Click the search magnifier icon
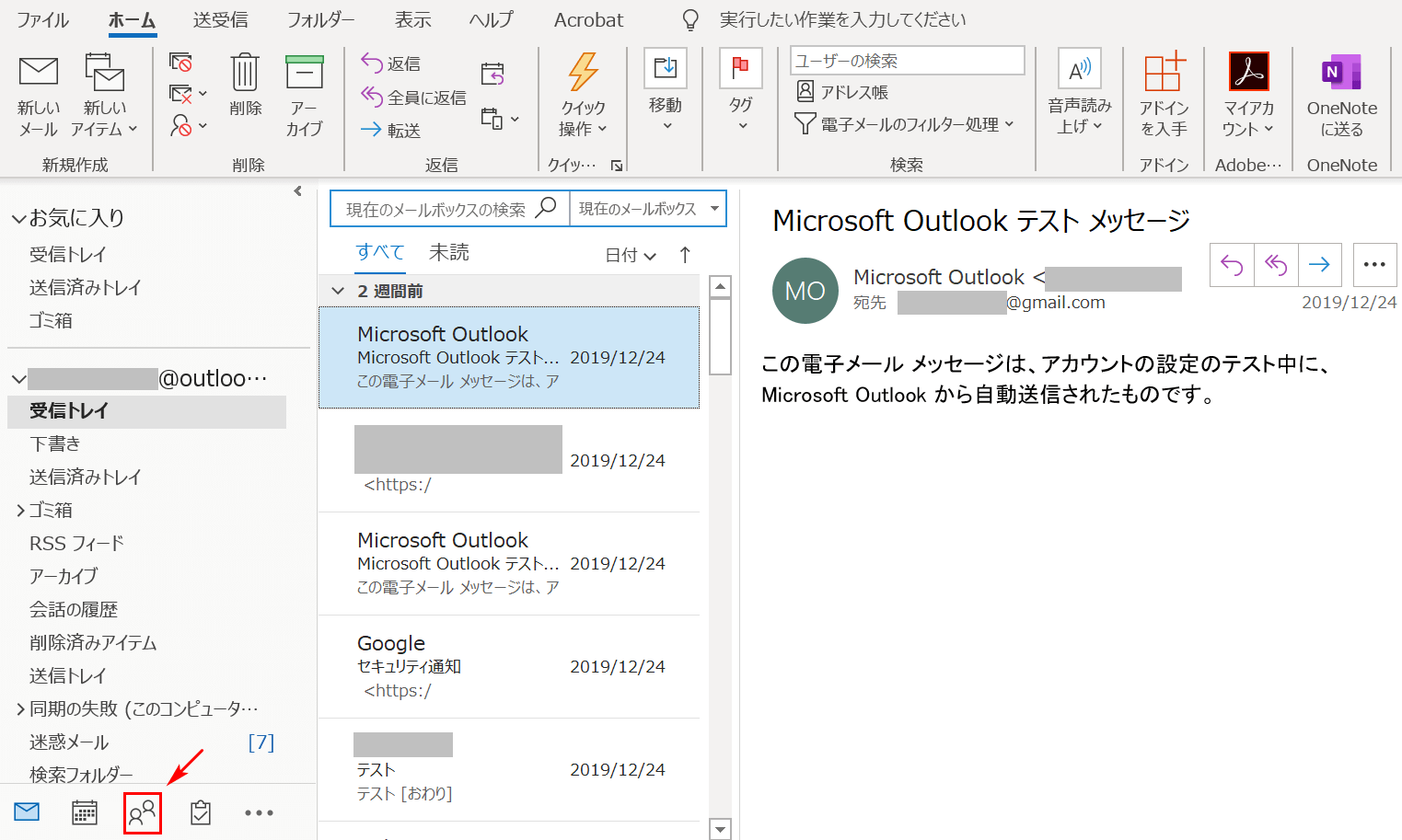This screenshot has width=1402, height=840. [547, 207]
